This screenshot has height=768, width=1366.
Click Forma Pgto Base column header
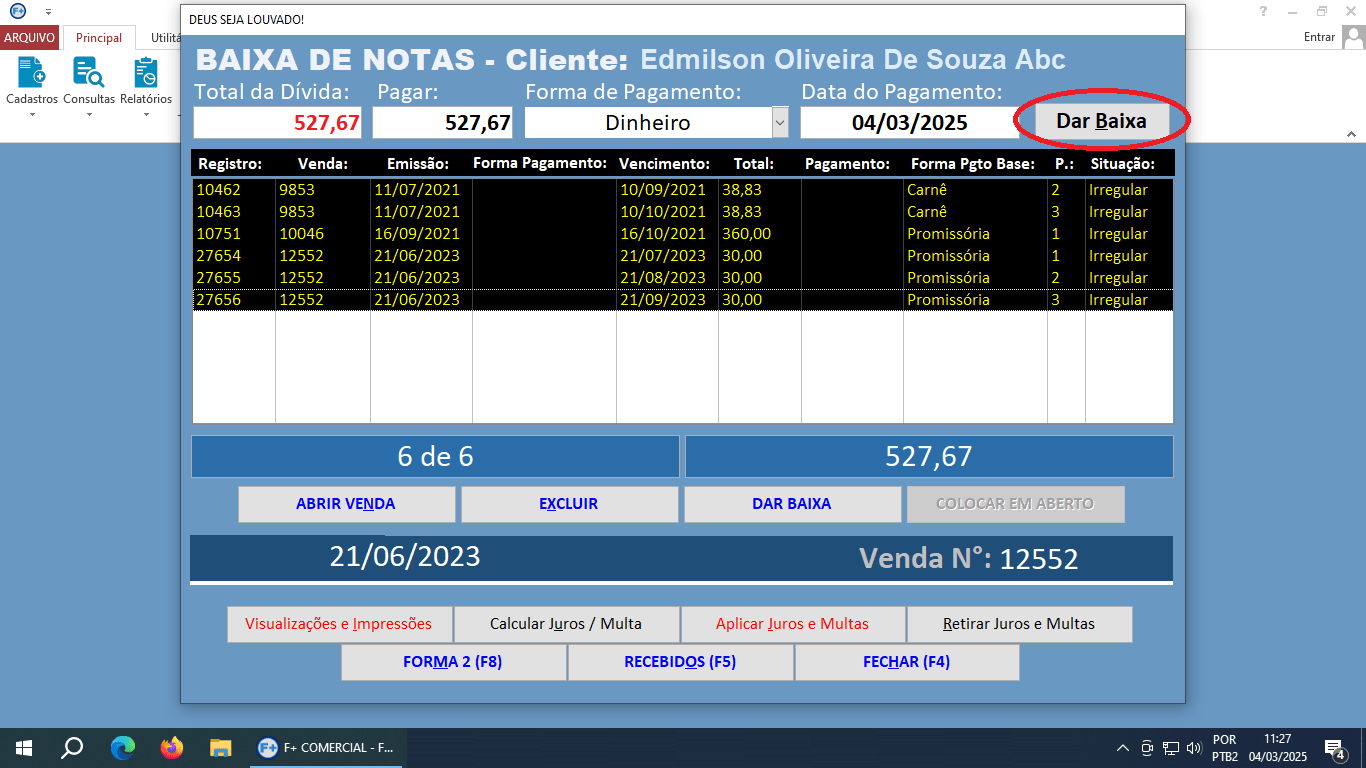(x=973, y=164)
